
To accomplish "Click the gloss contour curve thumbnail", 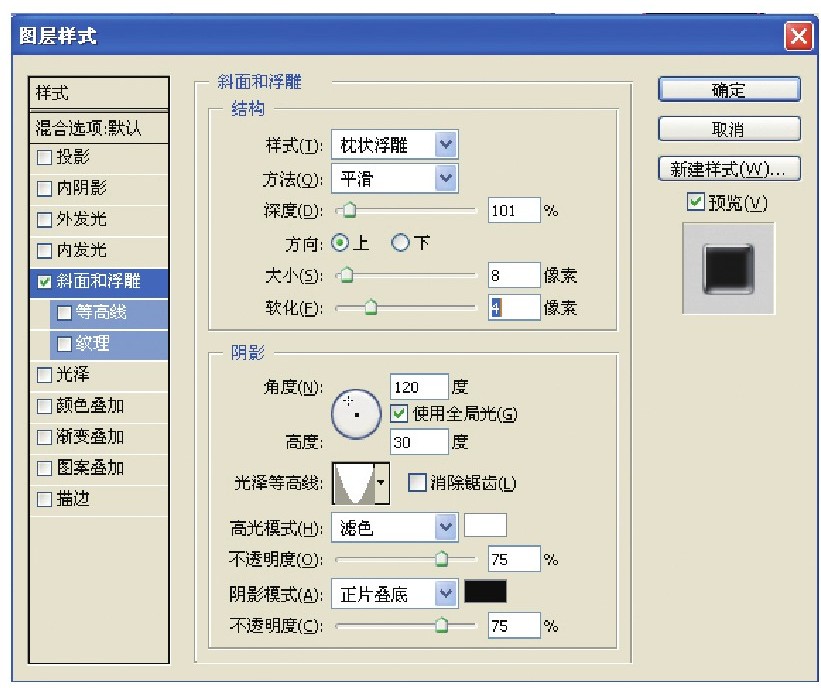I will tap(354, 483).
